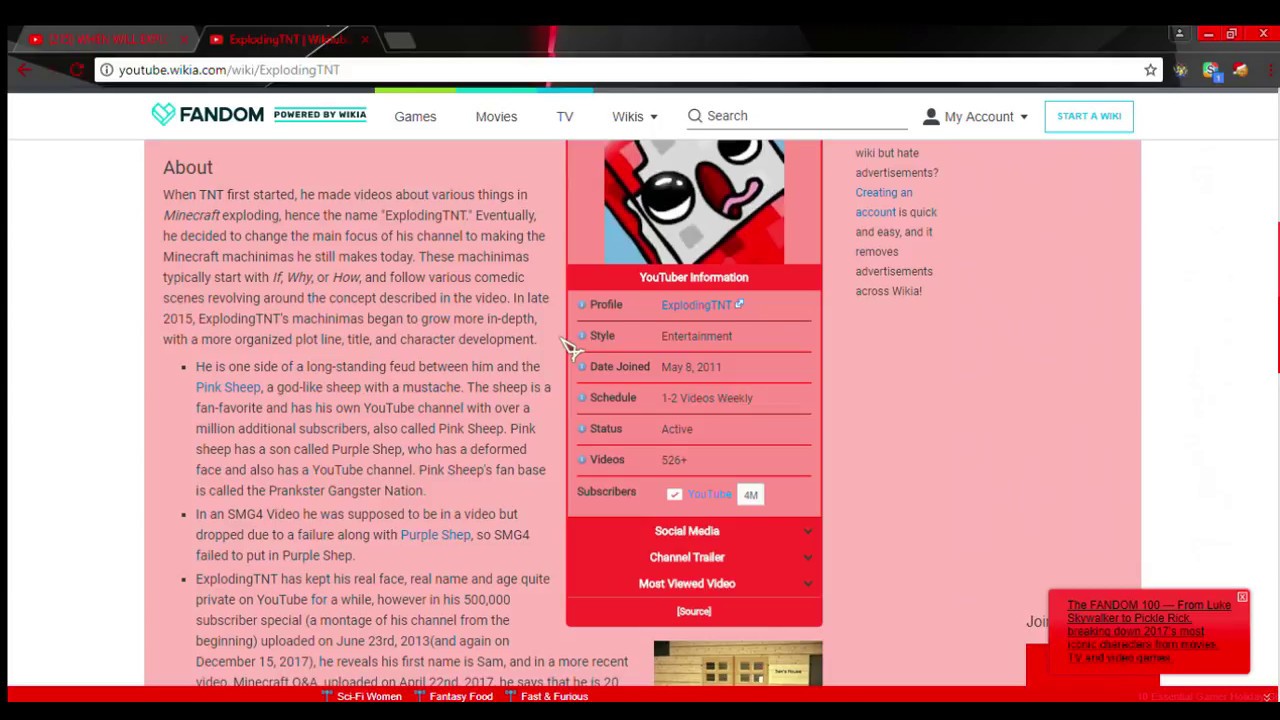1280x720 pixels.
Task: Open the Movies menu item
Action: click(496, 117)
